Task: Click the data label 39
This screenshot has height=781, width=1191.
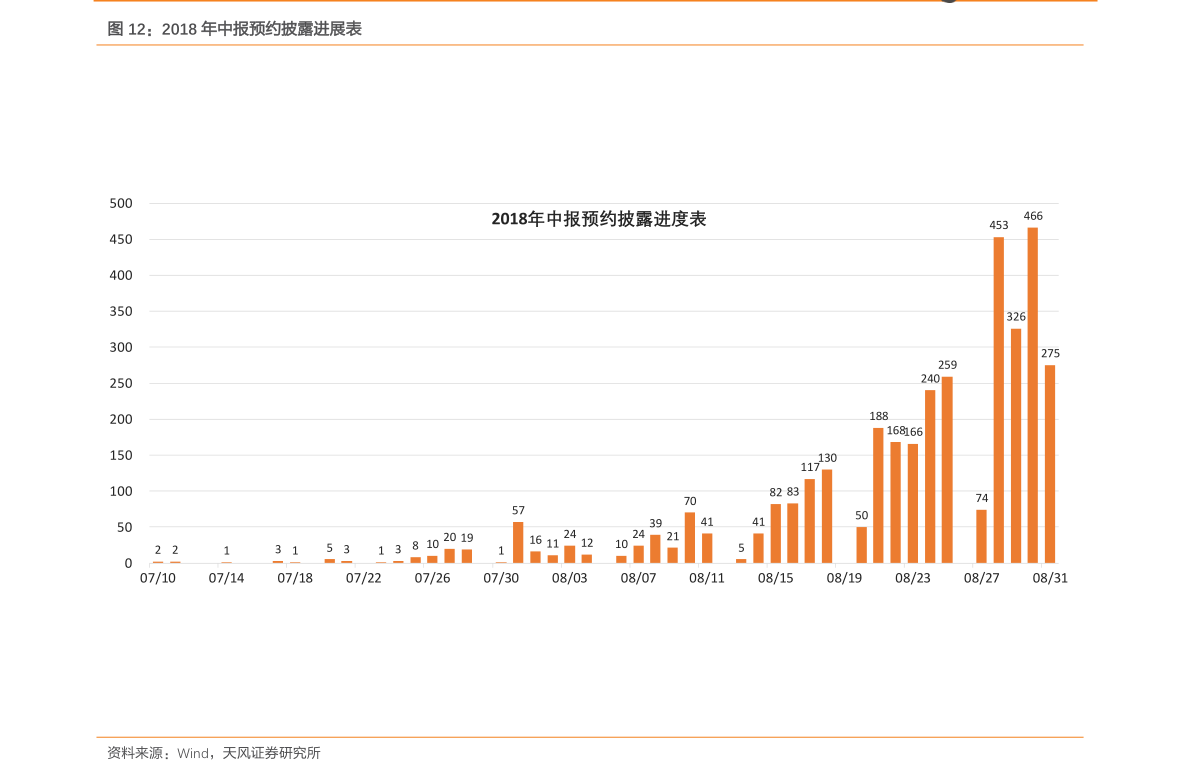Action: [x=656, y=523]
